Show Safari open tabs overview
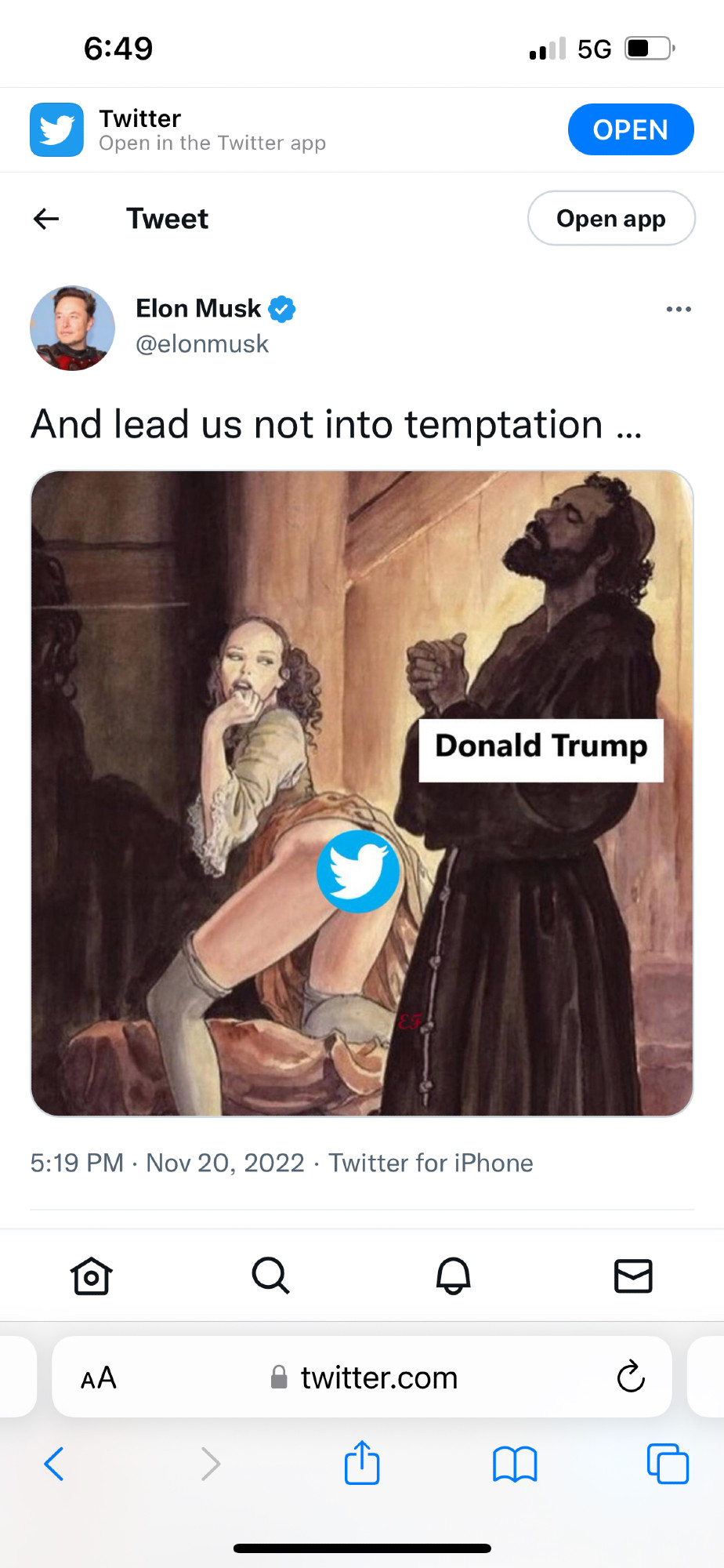Image resolution: width=724 pixels, height=1568 pixels. point(668,1464)
